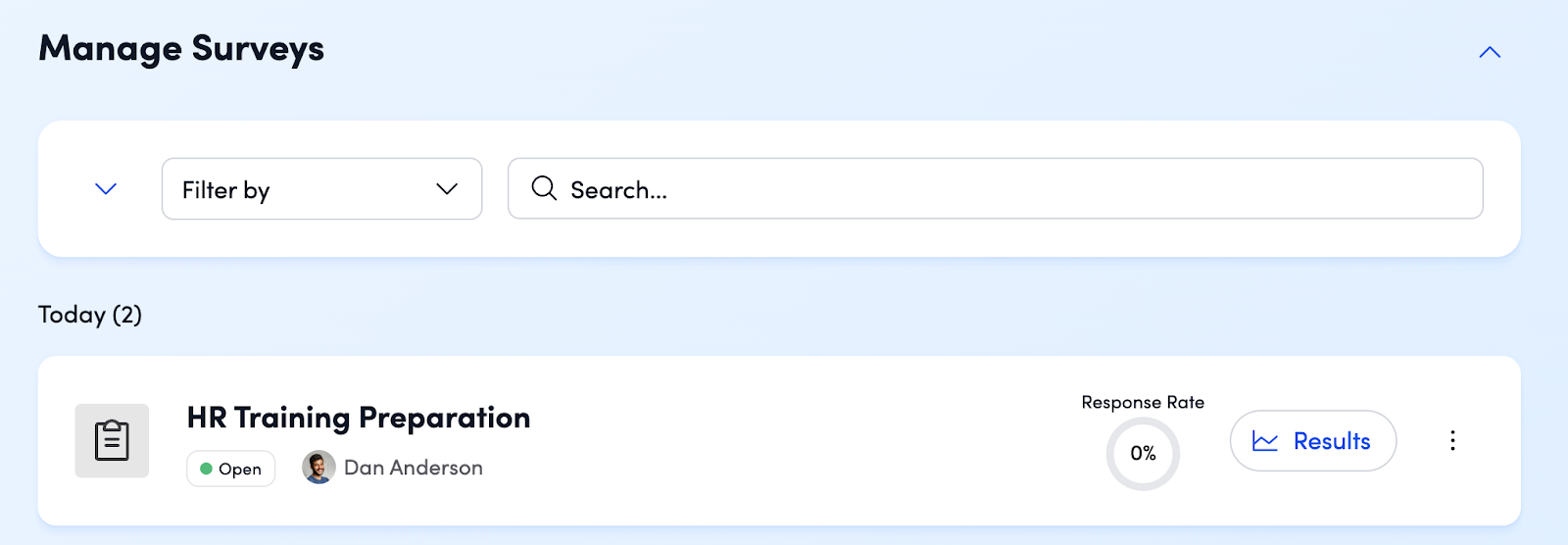Click the Filter by label text
The image size is (1568, 545).
[x=226, y=190]
